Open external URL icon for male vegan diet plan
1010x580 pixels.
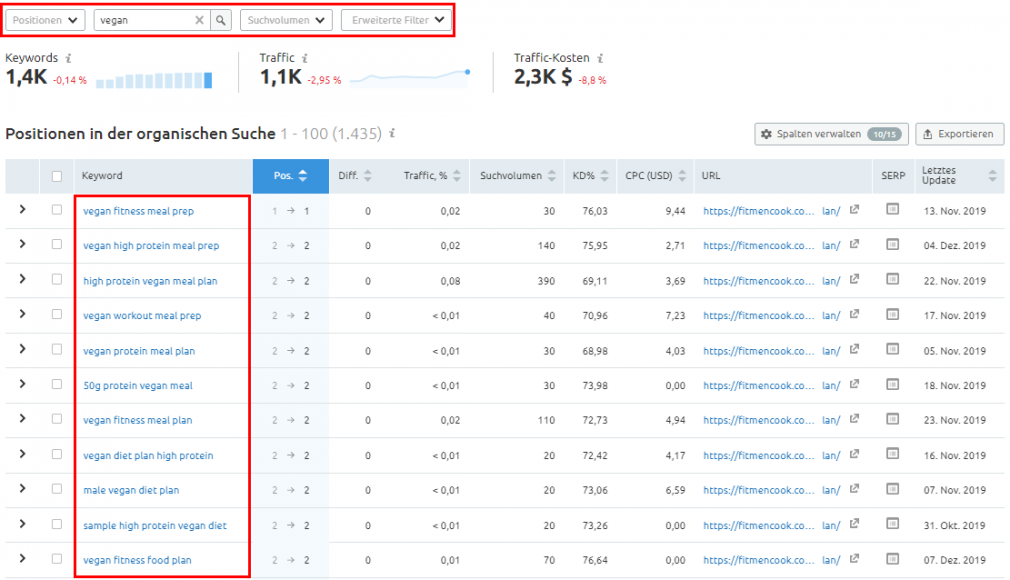pyautogui.click(x=854, y=489)
